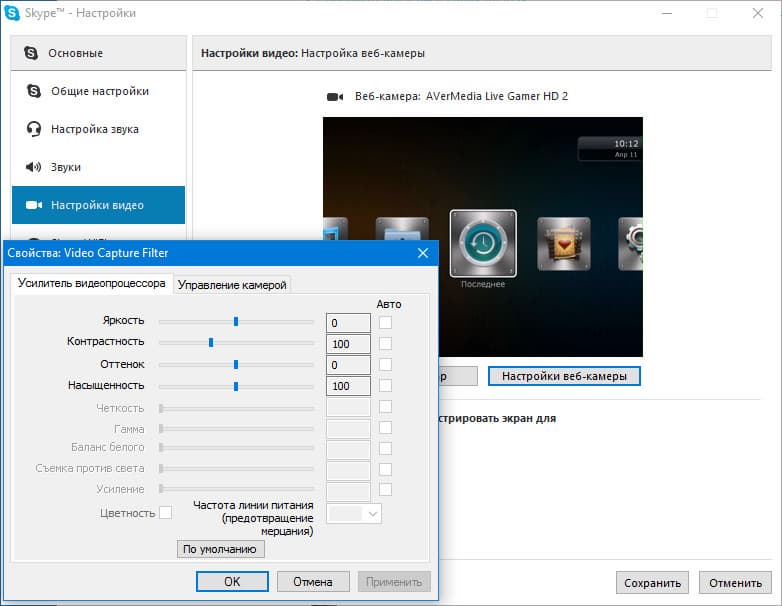
Task: Open Настройка звука headset icon
Action: click(34, 129)
